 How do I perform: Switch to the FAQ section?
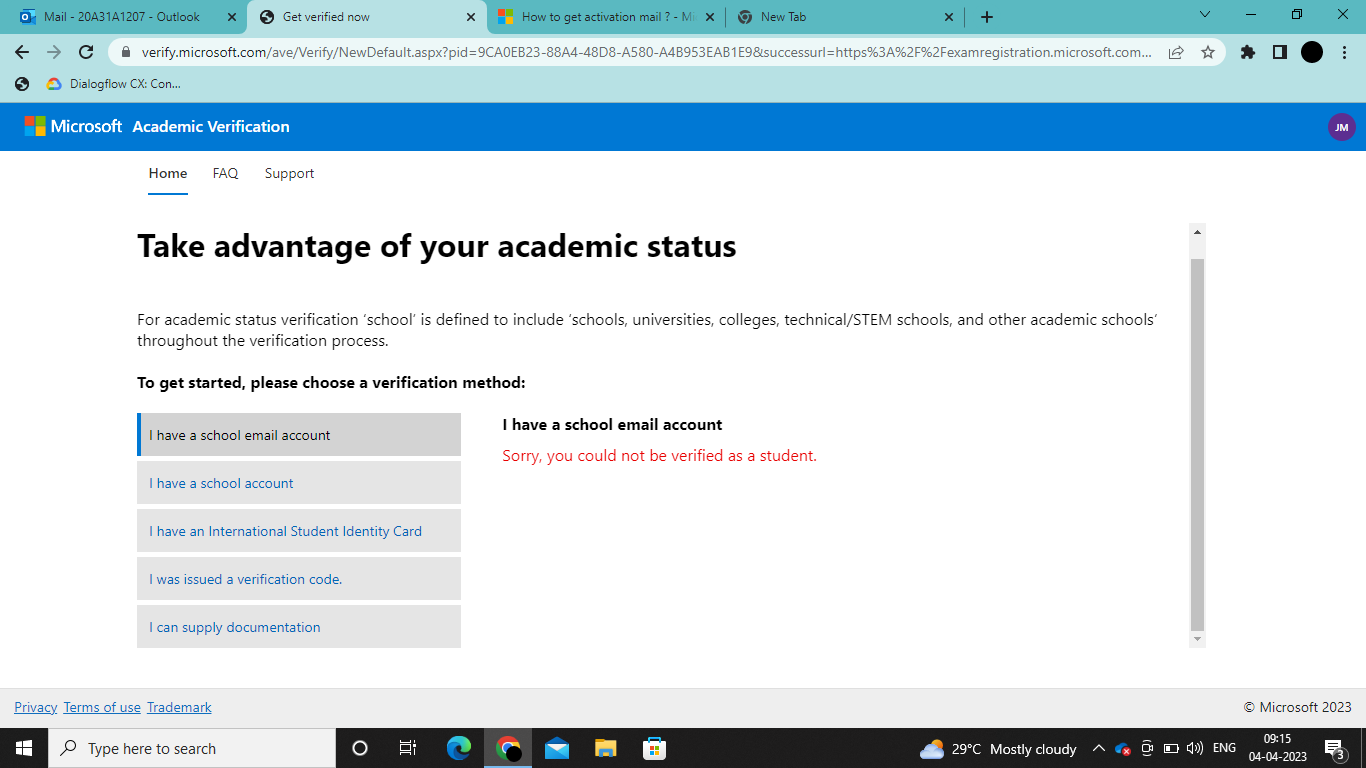[225, 173]
